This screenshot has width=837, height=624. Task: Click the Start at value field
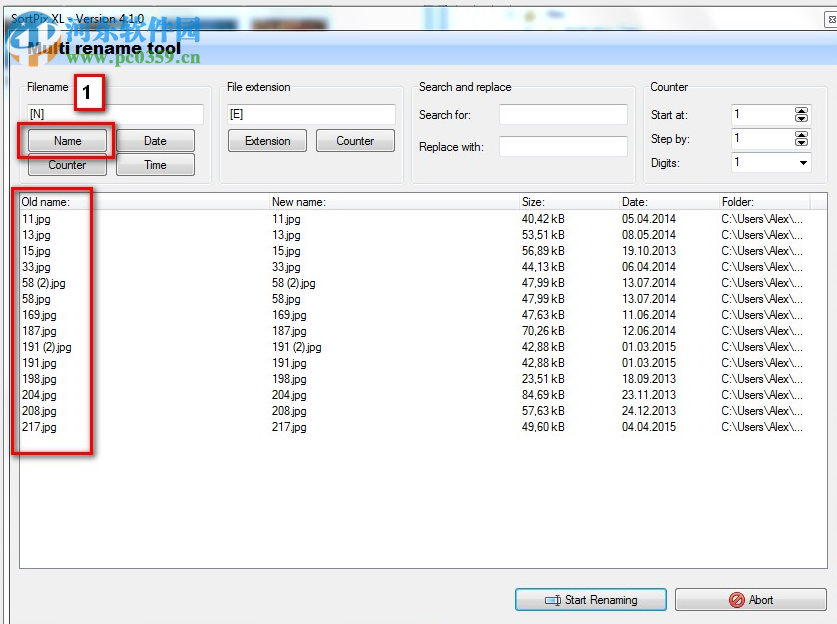pyautogui.click(x=762, y=114)
